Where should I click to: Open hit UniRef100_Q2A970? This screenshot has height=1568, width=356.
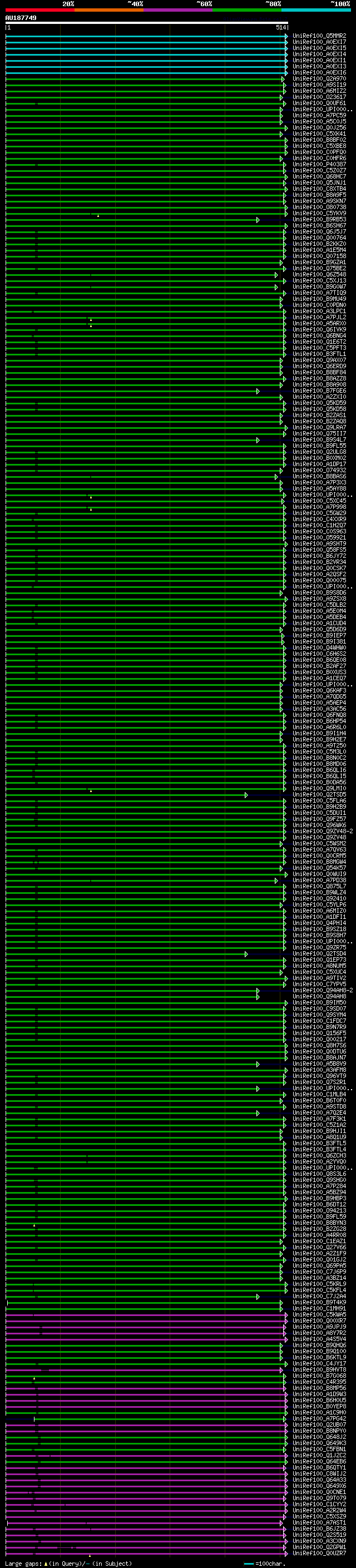[319, 78]
